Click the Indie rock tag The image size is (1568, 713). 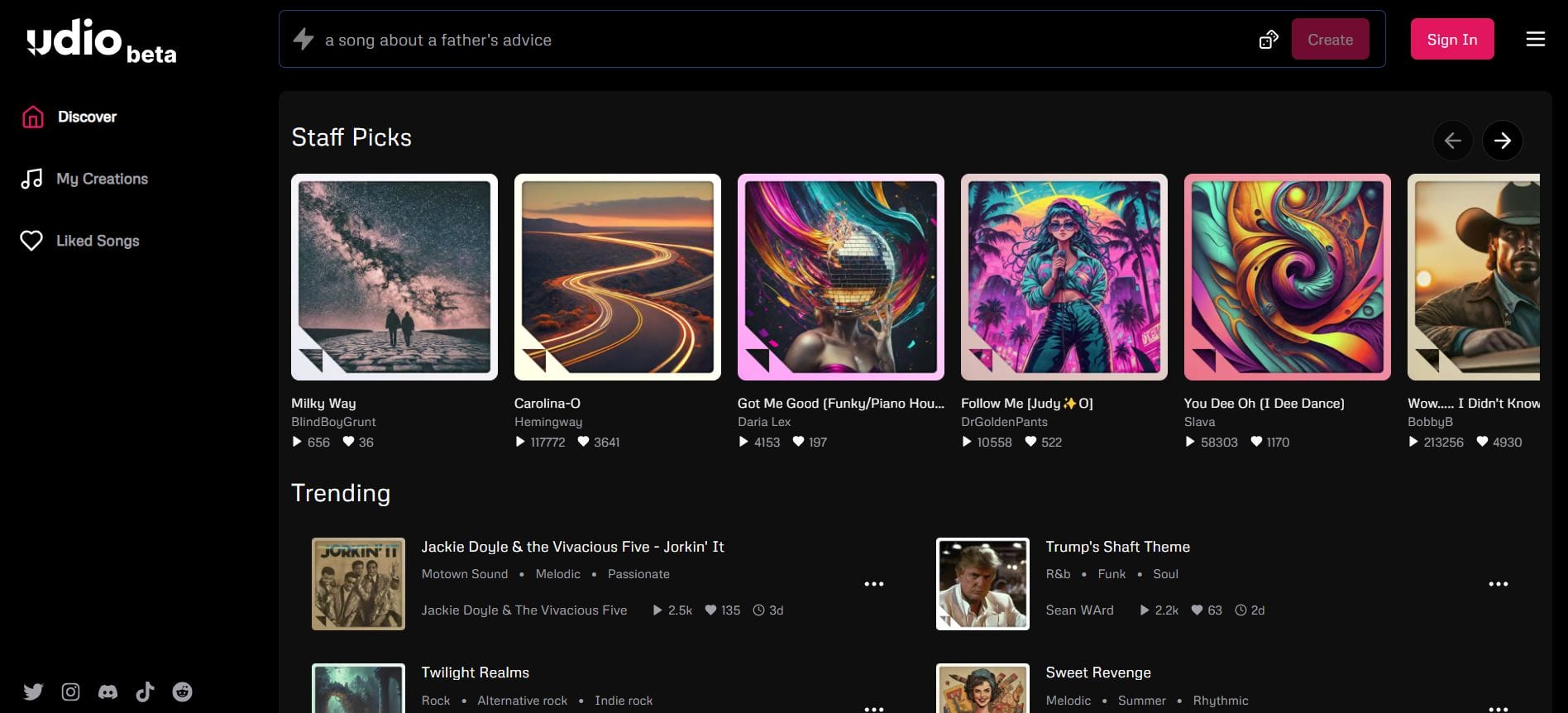624,701
